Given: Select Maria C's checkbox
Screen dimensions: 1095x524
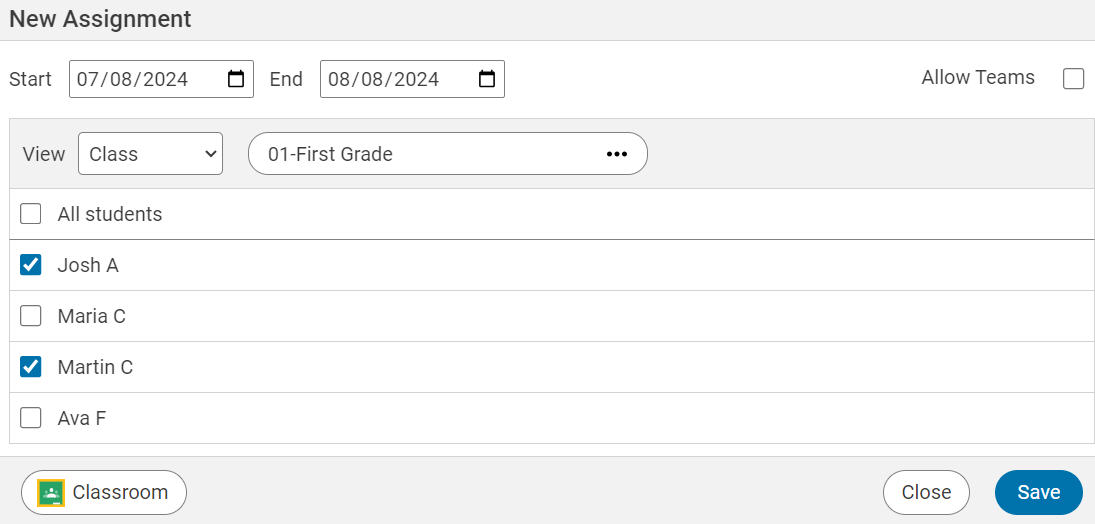Looking at the screenshot, I should pos(31,316).
